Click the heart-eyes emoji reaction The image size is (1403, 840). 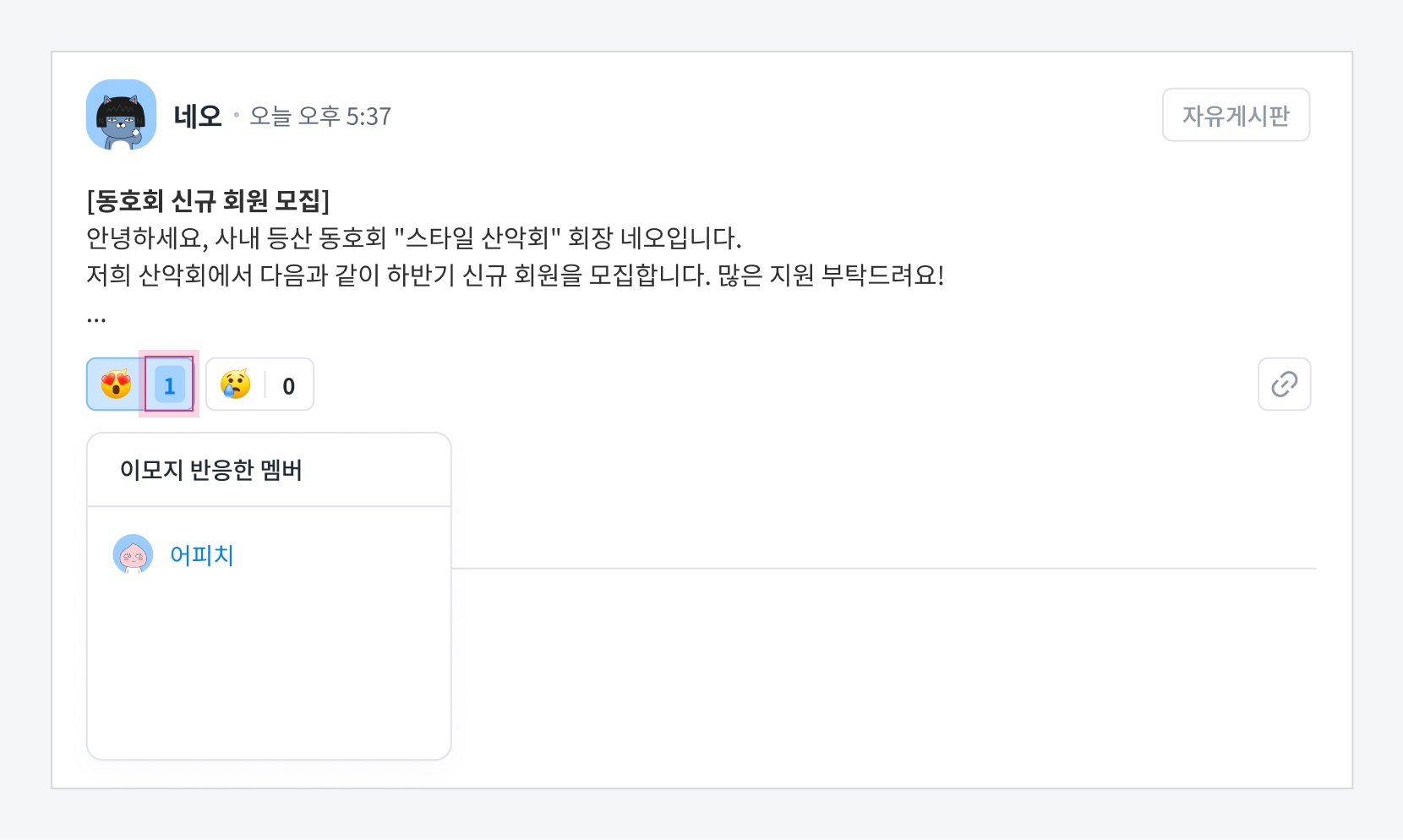[117, 385]
